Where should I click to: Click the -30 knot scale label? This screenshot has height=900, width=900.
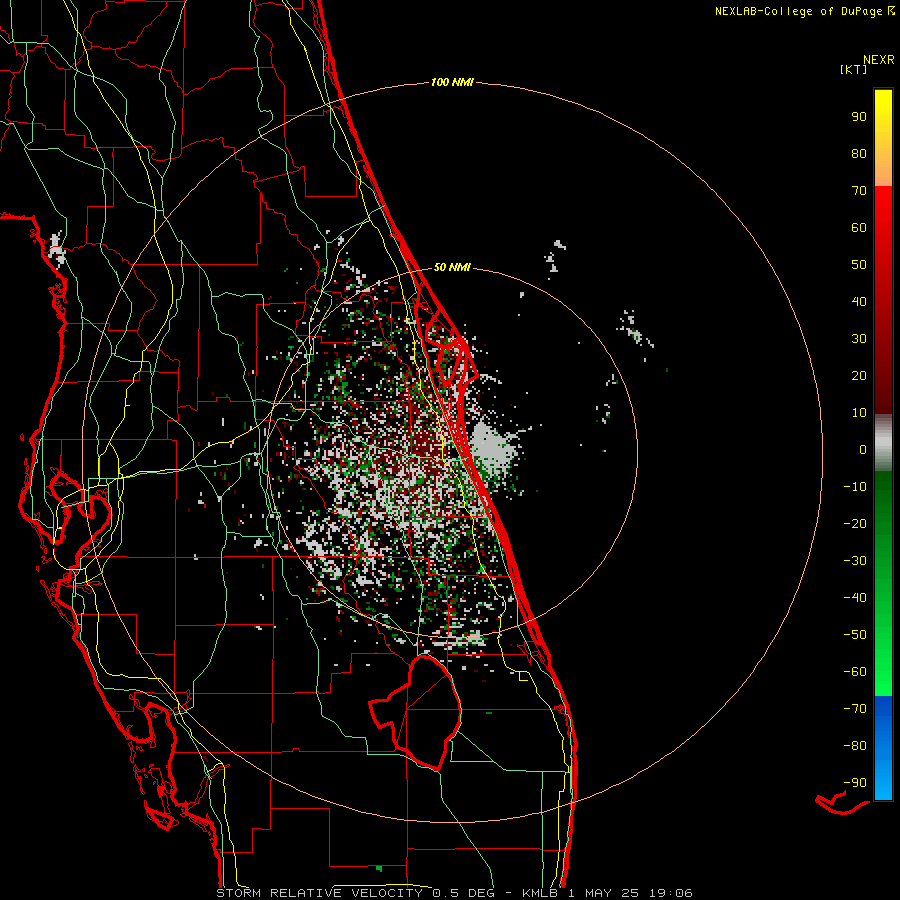(x=855, y=561)
